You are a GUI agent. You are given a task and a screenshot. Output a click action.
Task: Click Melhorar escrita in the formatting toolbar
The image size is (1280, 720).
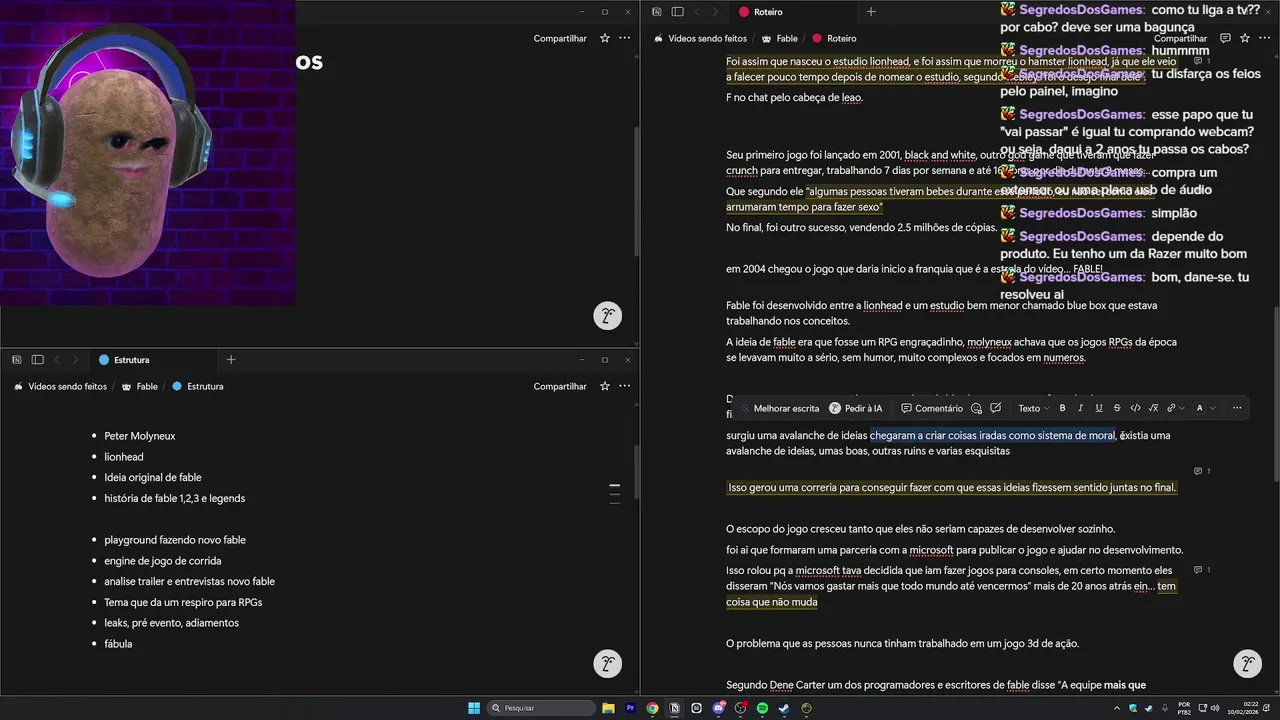(779, 408)
